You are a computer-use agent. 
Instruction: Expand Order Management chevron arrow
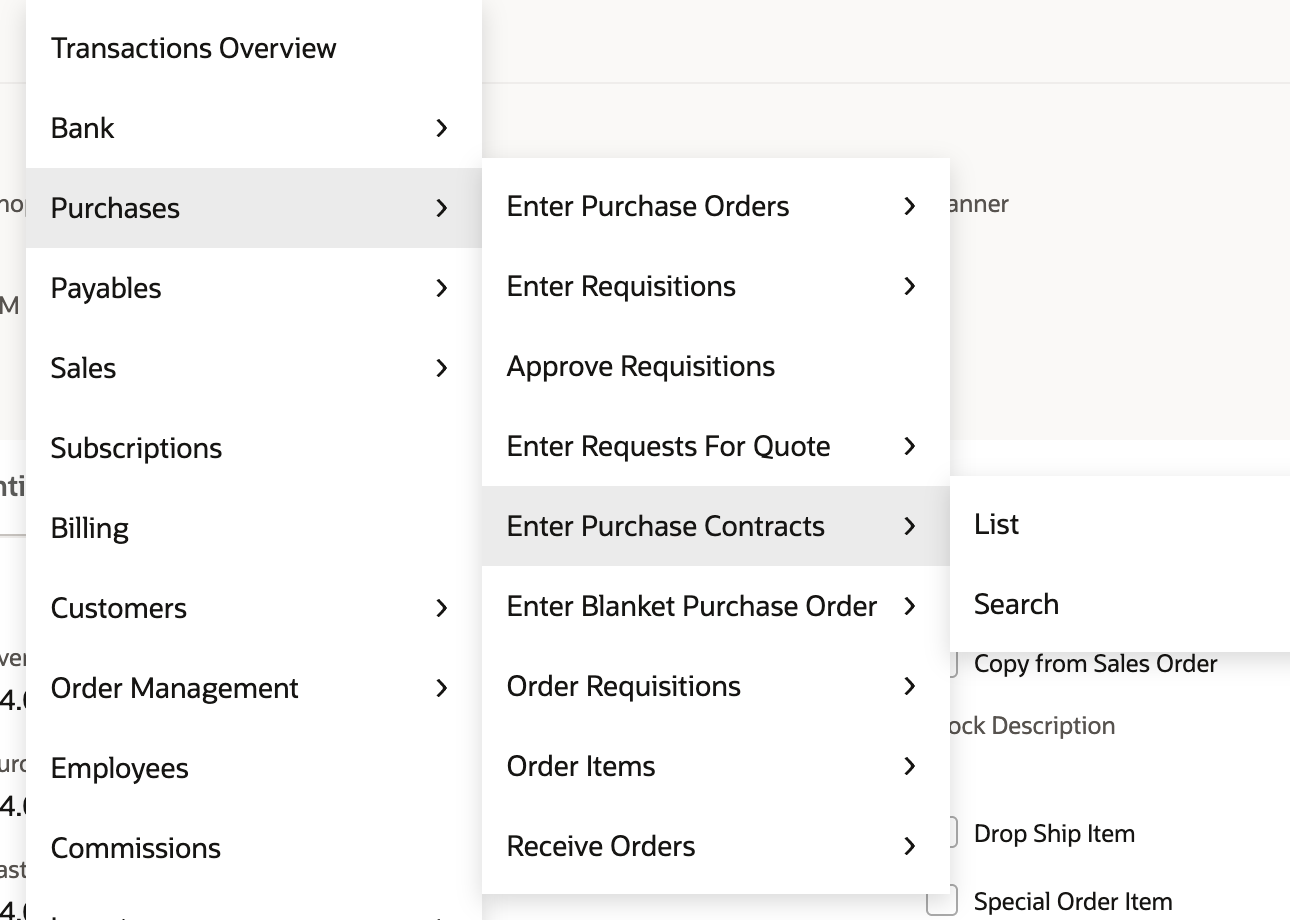(x=442, y=688)
